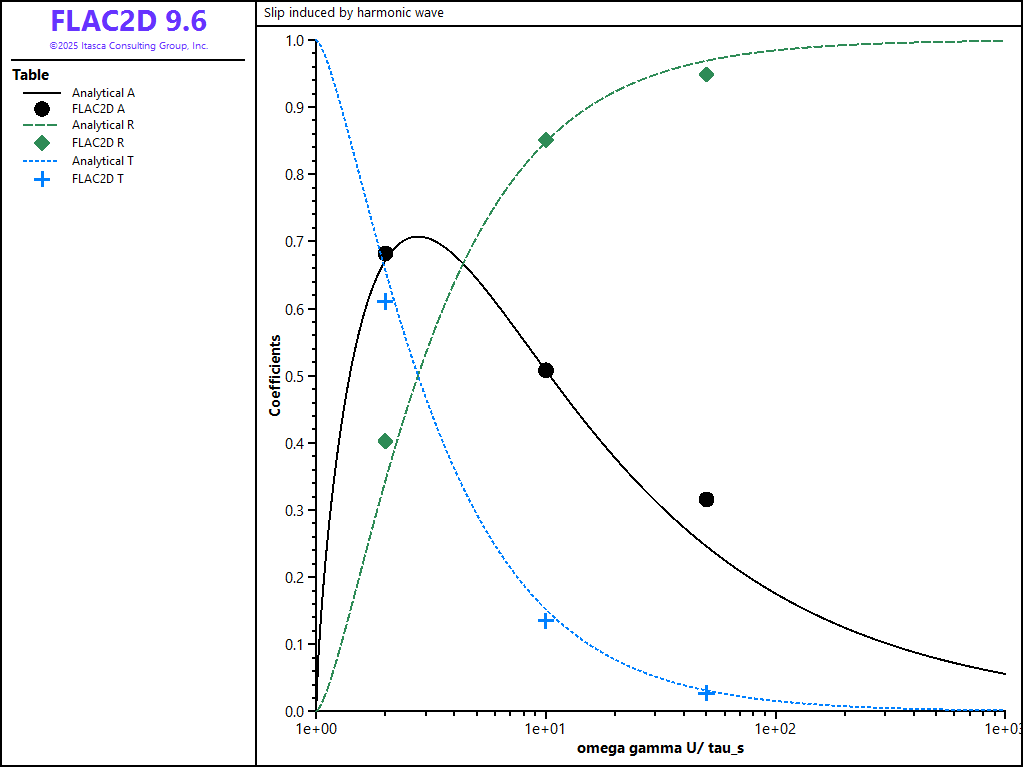Select the Table legend header

pos(31,75)
